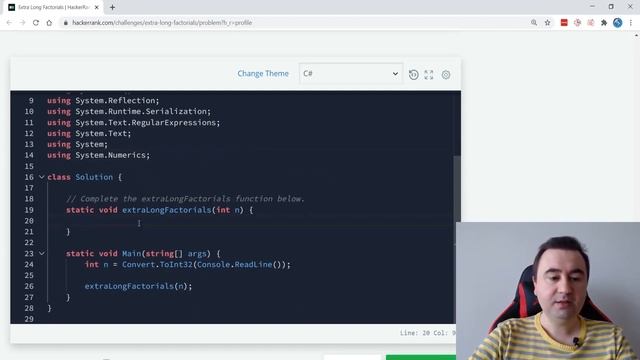The height and width of the screenshot is (360, 640).
Task: Go forward using browser forward arrow
Action: click(x=22, y=23)
